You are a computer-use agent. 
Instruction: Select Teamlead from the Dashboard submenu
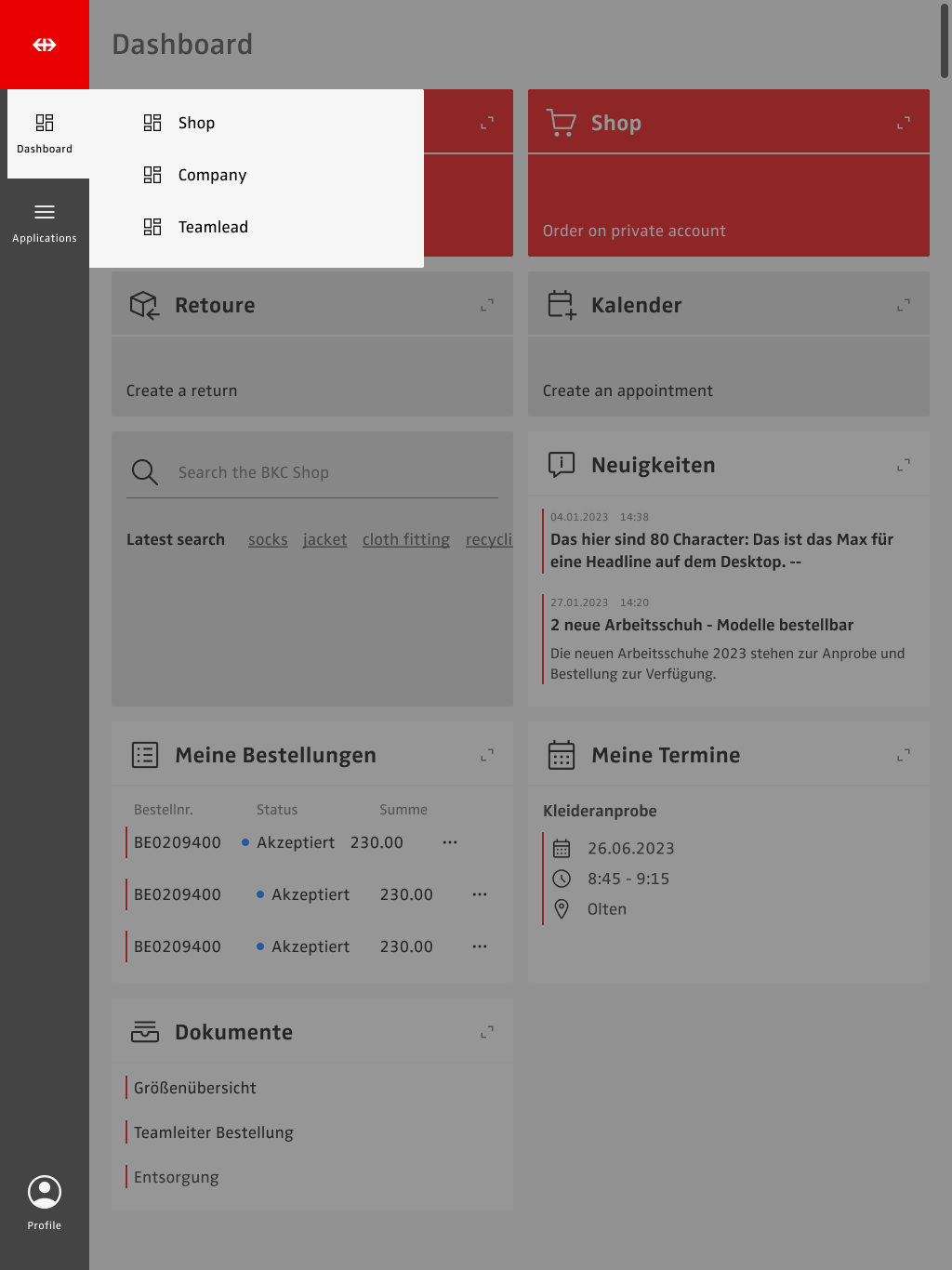[x=213, y=227]
